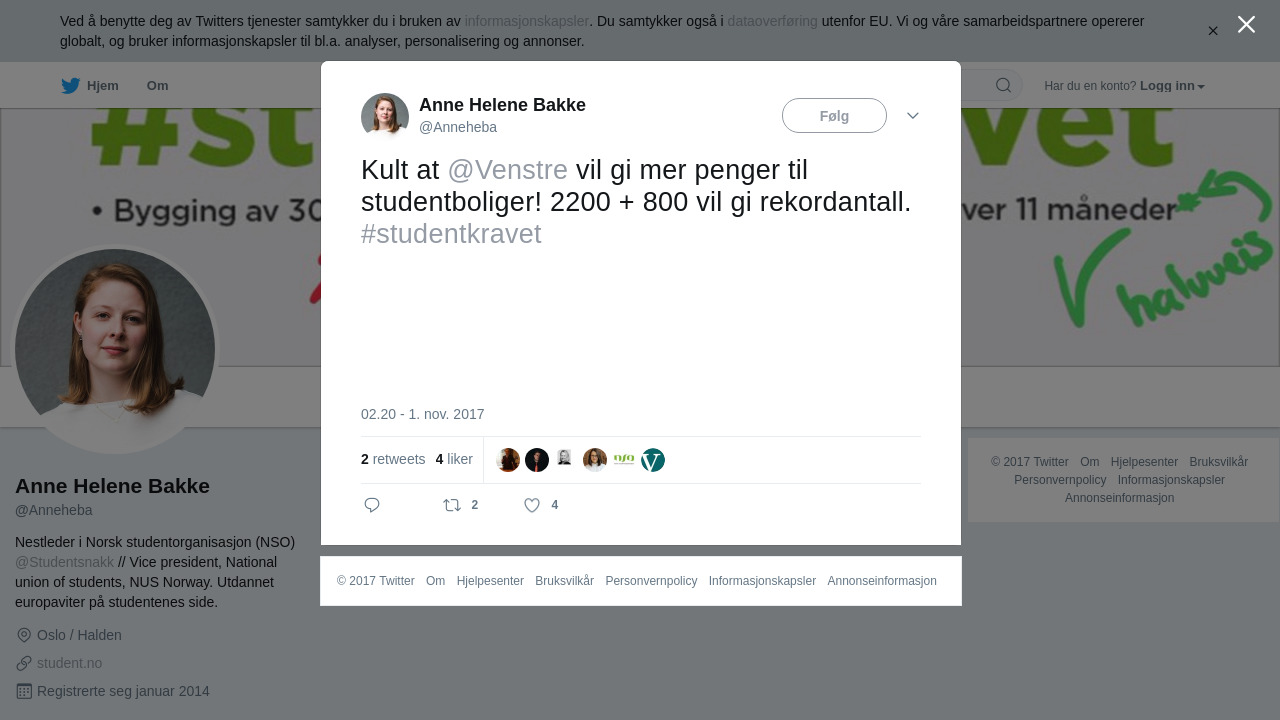View the 4 liker list

click(454, 459)
